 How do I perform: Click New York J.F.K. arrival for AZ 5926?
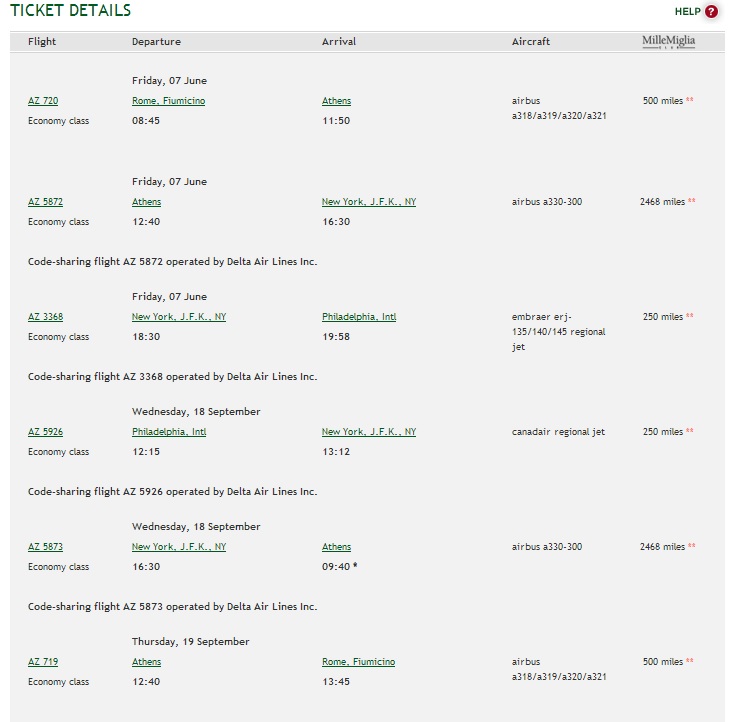coord(369,432)
